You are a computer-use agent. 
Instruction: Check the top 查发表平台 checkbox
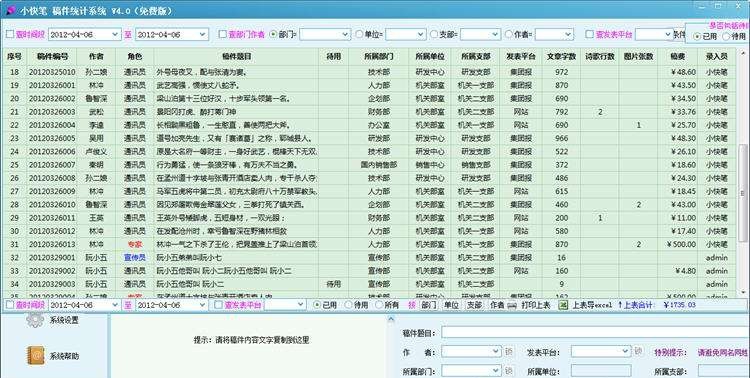tap(590, 34)
